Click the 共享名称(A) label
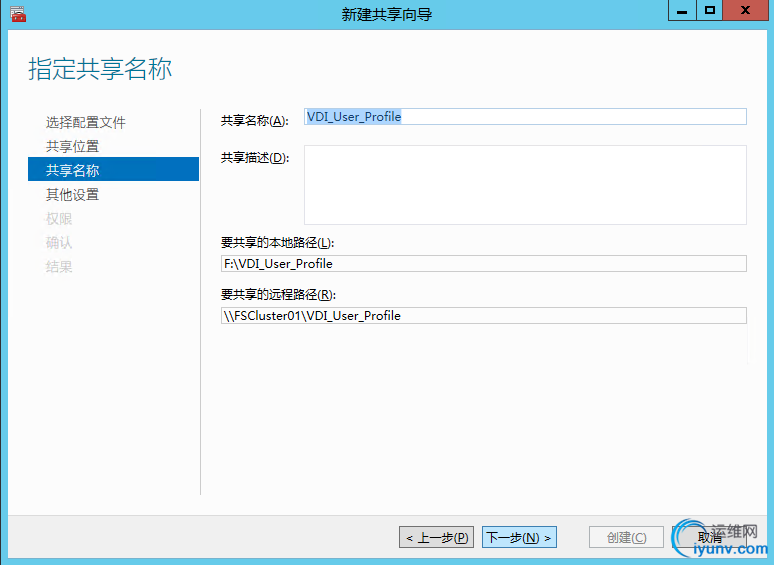This screenshot has height=565, width=774. coord(254,121)
